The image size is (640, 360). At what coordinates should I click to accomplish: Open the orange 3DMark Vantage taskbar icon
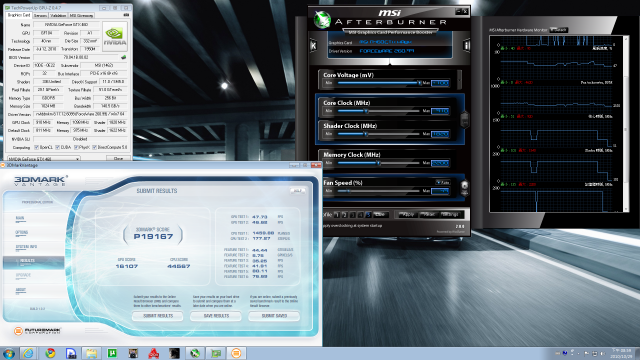[236, 353]
